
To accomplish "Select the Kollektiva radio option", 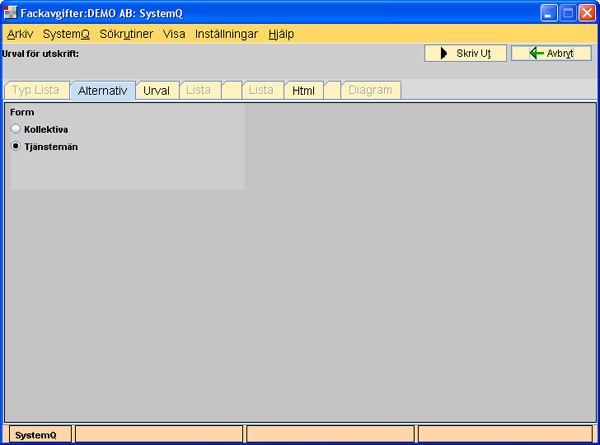I will [16, 129].
